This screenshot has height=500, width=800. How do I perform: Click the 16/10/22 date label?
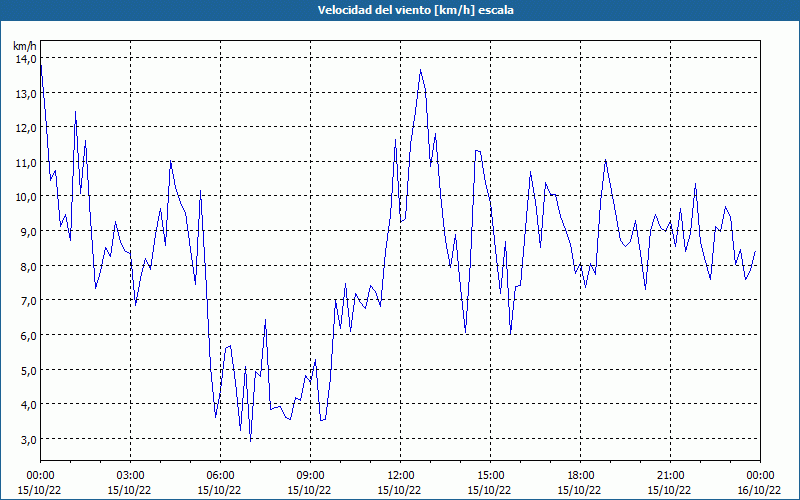pos(759,490)
